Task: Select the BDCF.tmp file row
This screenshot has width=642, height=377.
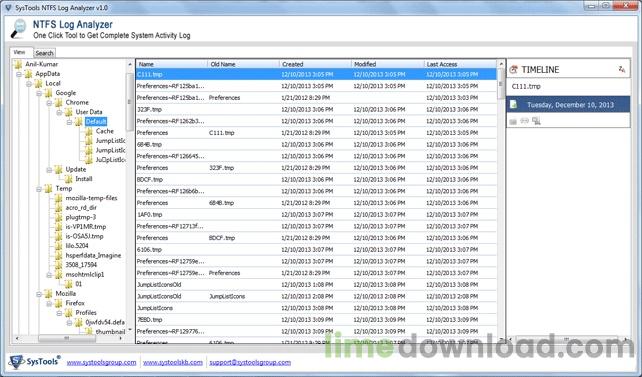Action: (x=316, y=179)
